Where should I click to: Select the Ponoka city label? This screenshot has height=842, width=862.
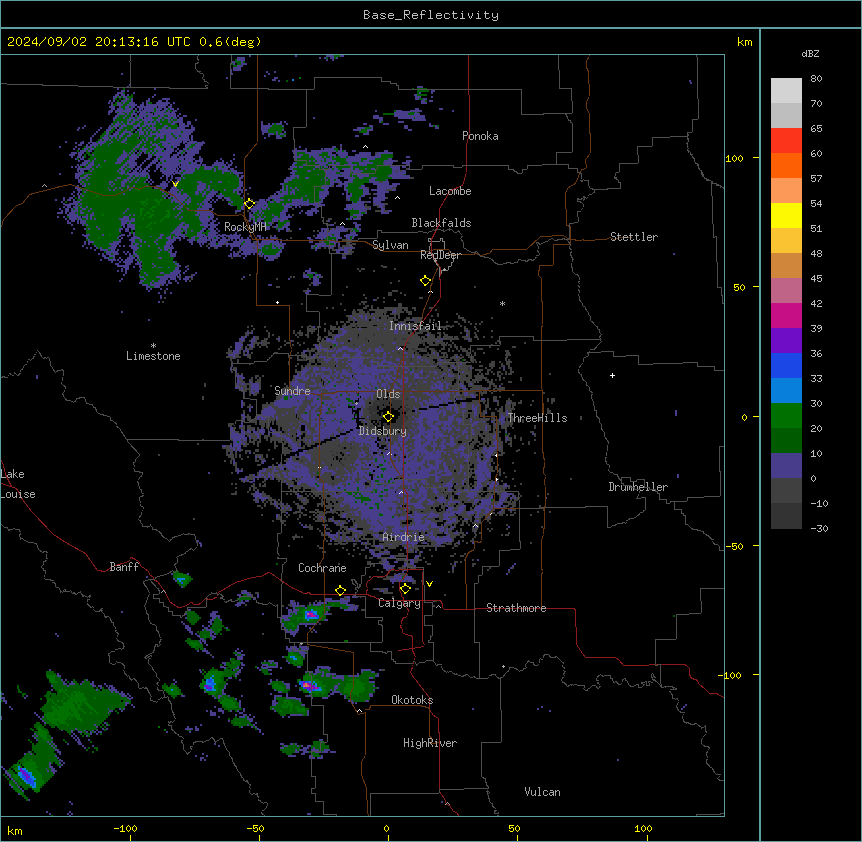[480, 136]
